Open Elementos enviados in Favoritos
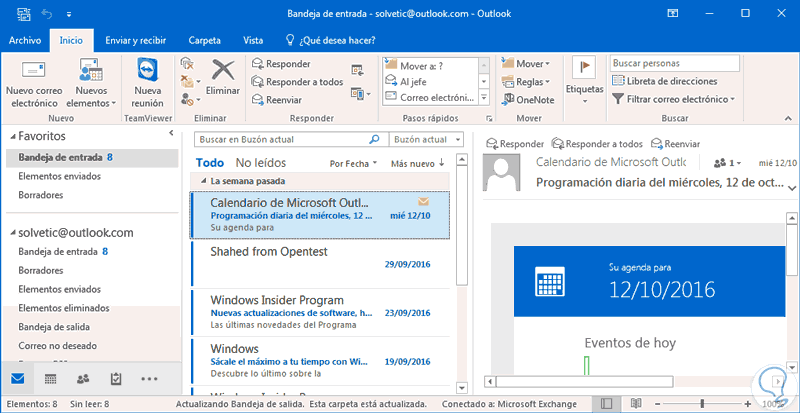Viewport: 800px width, 413px height. point(59,176)
